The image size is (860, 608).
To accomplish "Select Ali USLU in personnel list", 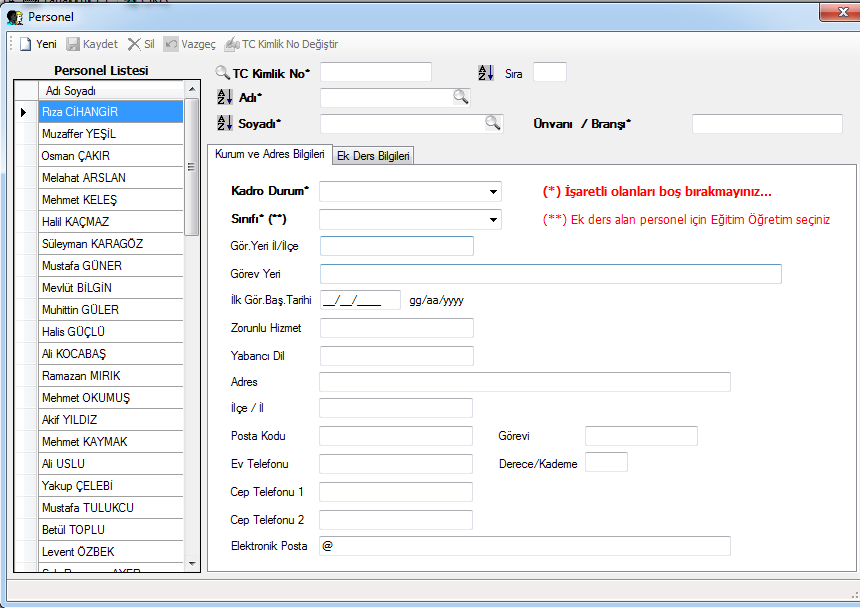I will tap(111, 464).
